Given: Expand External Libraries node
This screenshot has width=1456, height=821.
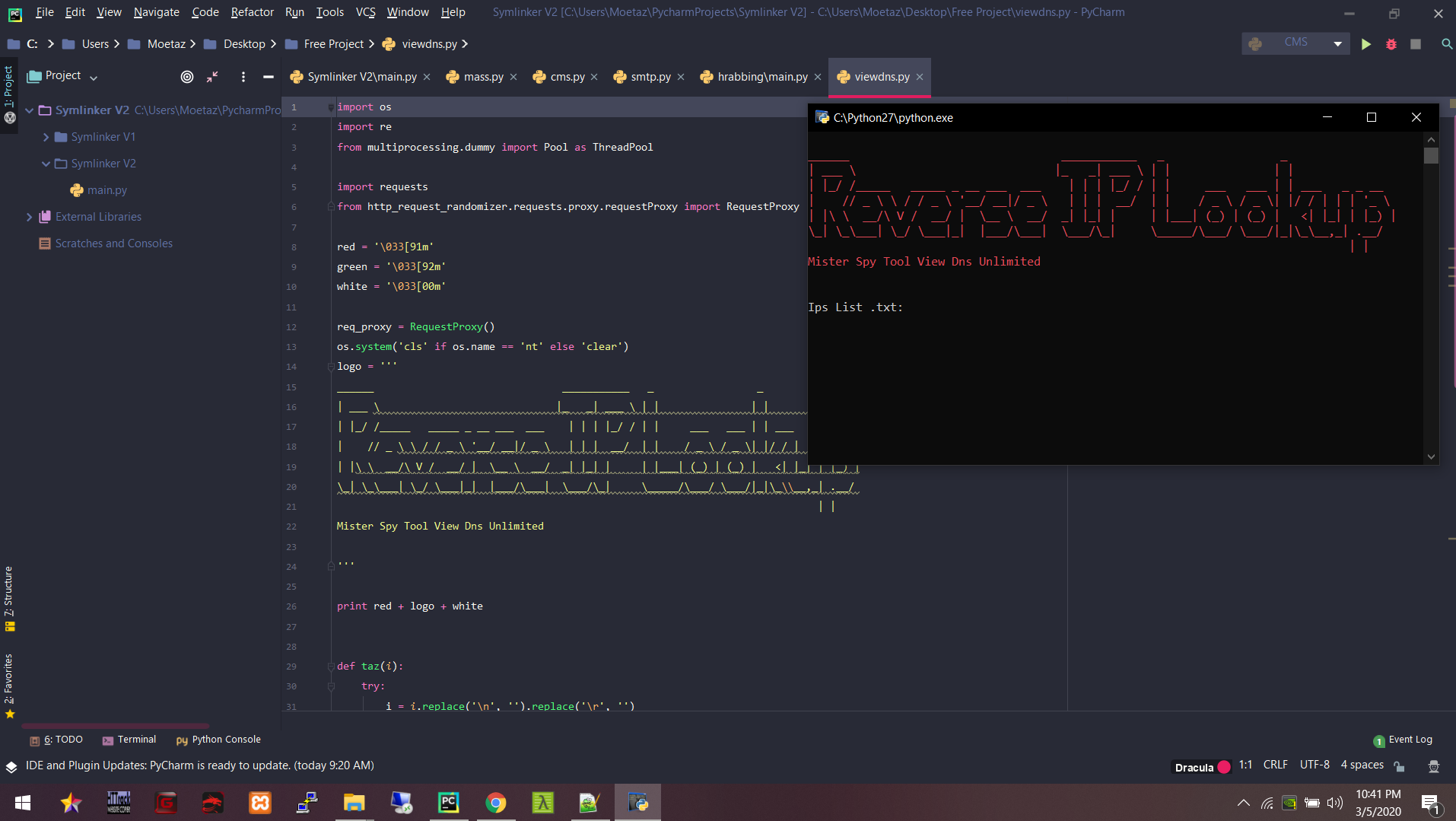Looking at the screenshot, I should click(x=29, y=217).
